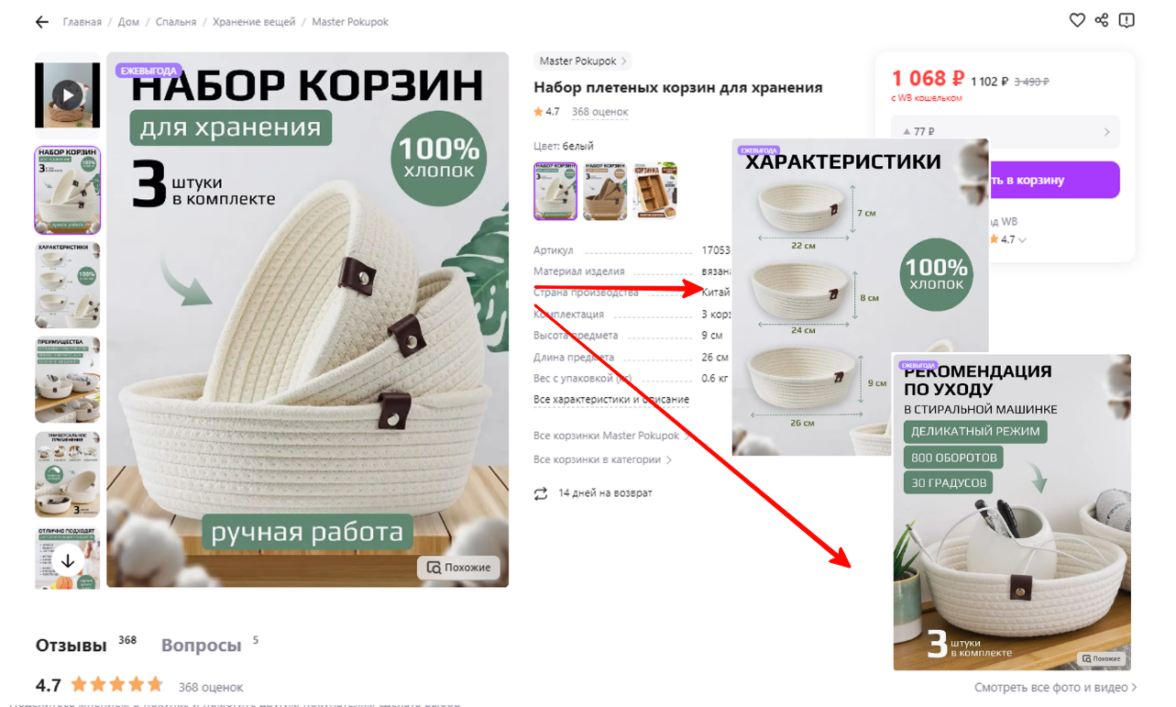Click the 14-day return arrows icon

(540, 493)
